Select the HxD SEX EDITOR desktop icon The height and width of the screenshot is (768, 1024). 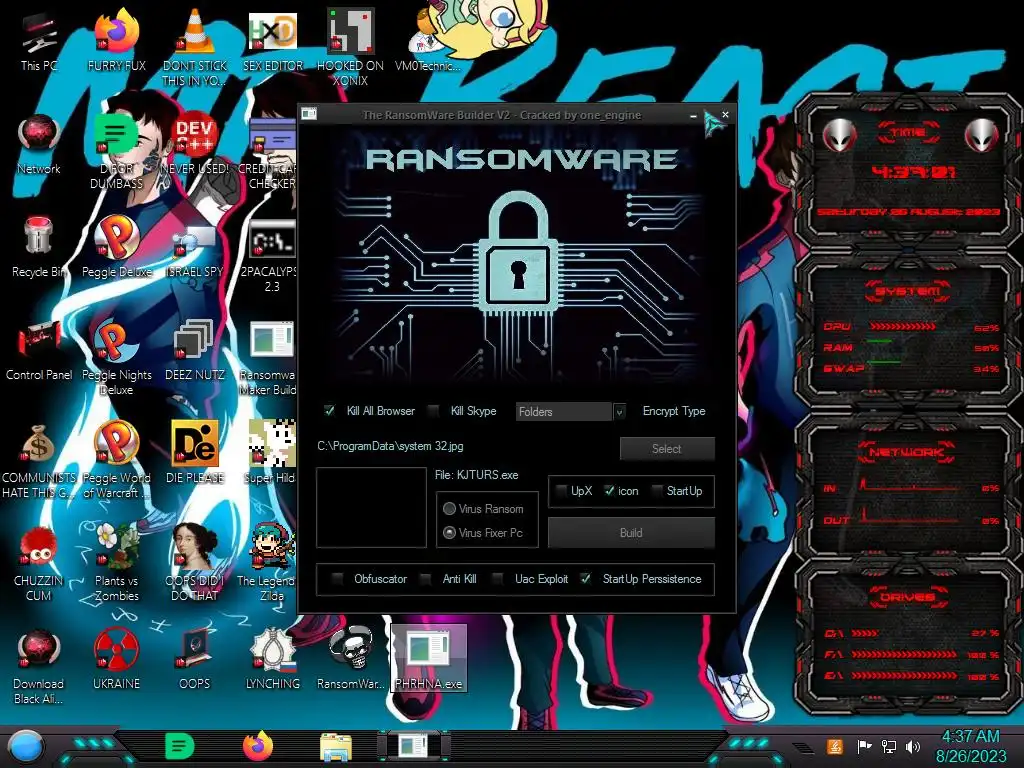(x=273, y=42)
